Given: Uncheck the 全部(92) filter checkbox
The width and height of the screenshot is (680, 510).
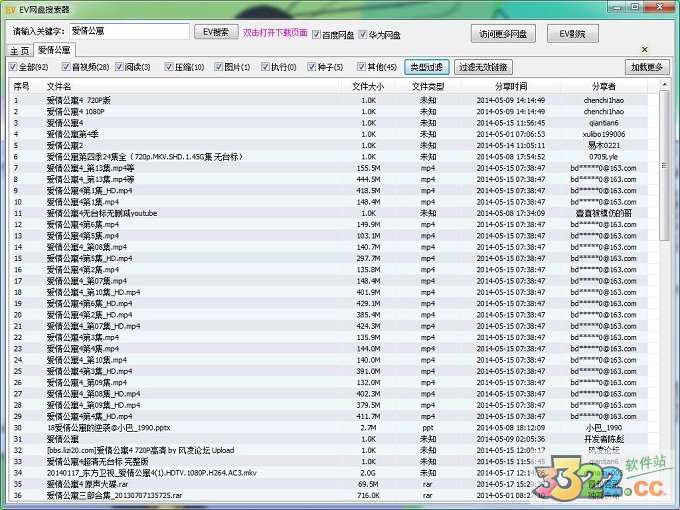Looking at the screenshot, I should (13, 67).
